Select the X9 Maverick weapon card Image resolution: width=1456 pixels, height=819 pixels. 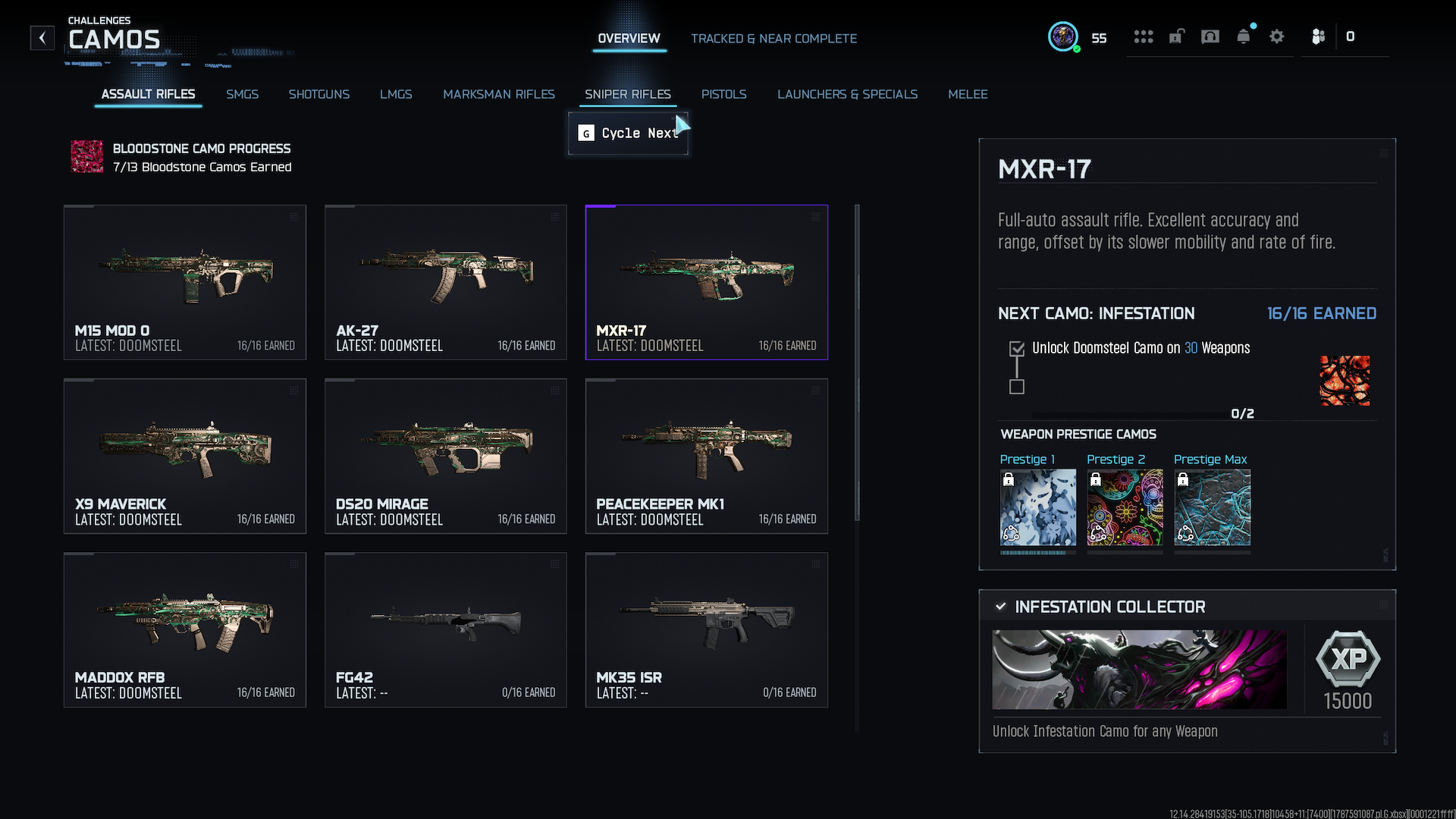tap(185, 456)
